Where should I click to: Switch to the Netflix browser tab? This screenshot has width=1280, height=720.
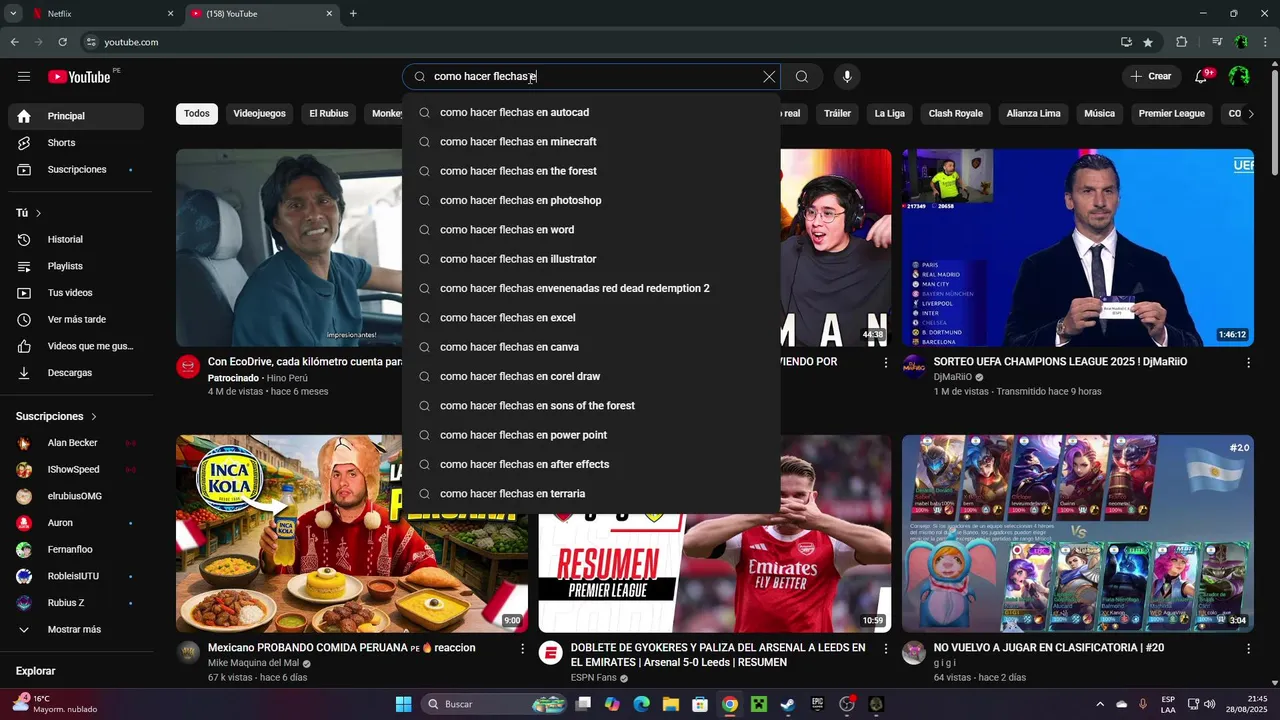coord(104,14)
